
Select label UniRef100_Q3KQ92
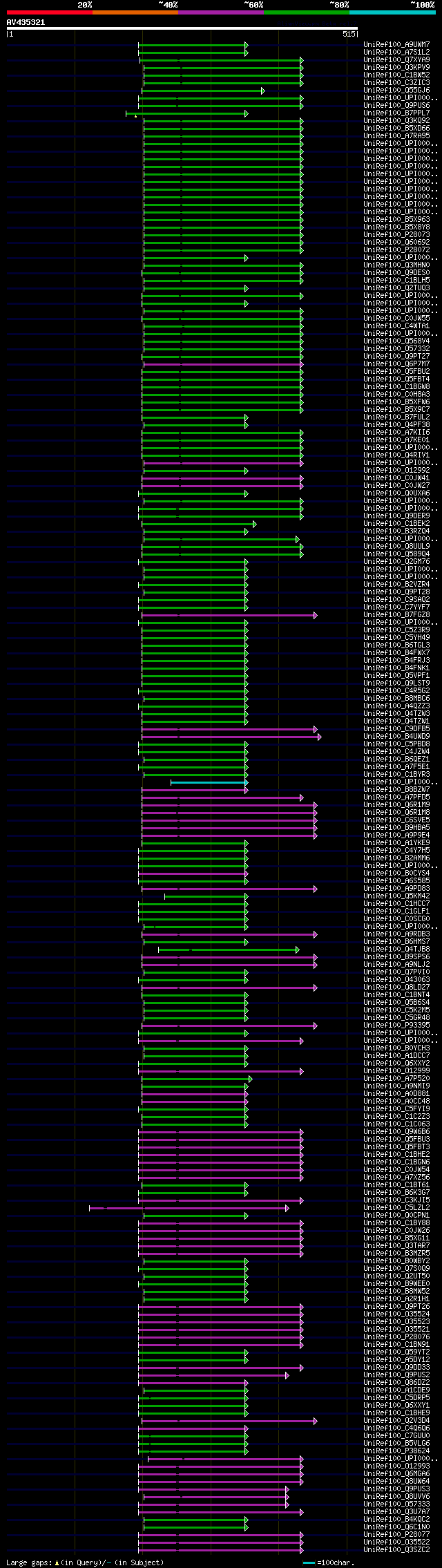[x=396, y=121]
